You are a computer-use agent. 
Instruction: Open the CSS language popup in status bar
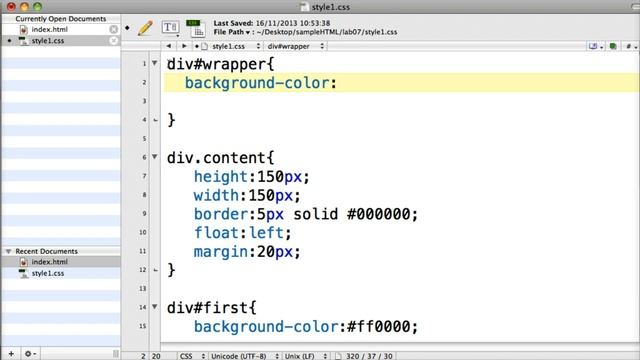pos(192,356)
